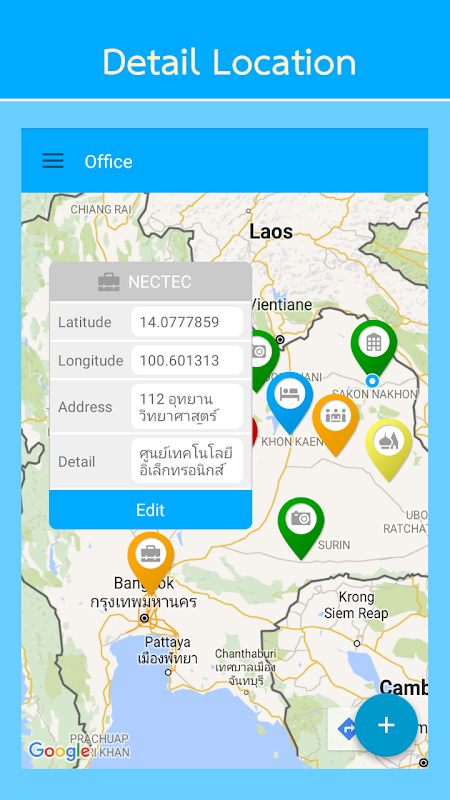This screenshot has width=450, height=800.
Task: Click the SURIN map label
Action: click(x=334, y=545)
